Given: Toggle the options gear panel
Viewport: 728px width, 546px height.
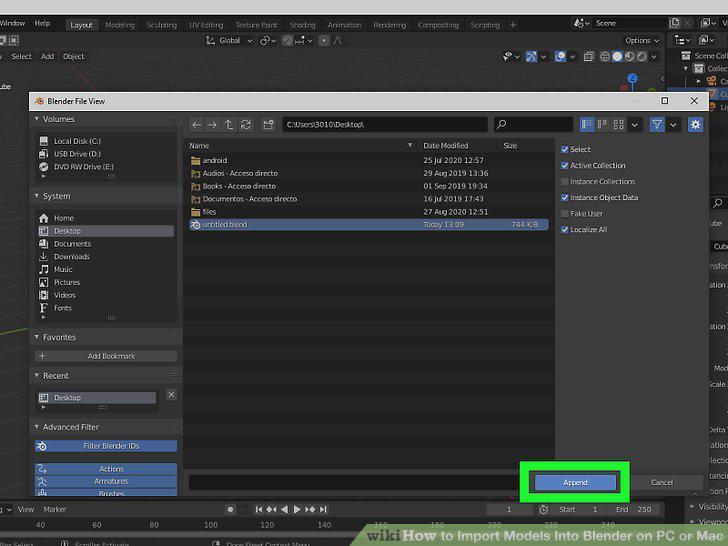Looking at the screenshot, I should (x=695, y=124).
